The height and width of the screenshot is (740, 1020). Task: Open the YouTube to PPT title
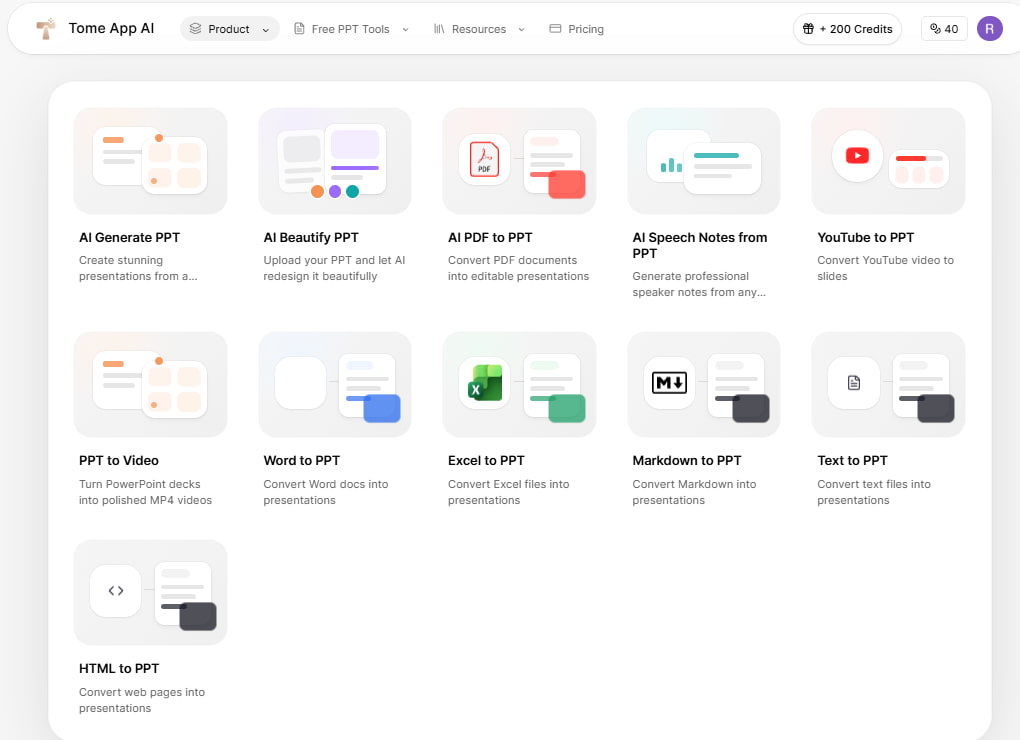coord(865,237)
